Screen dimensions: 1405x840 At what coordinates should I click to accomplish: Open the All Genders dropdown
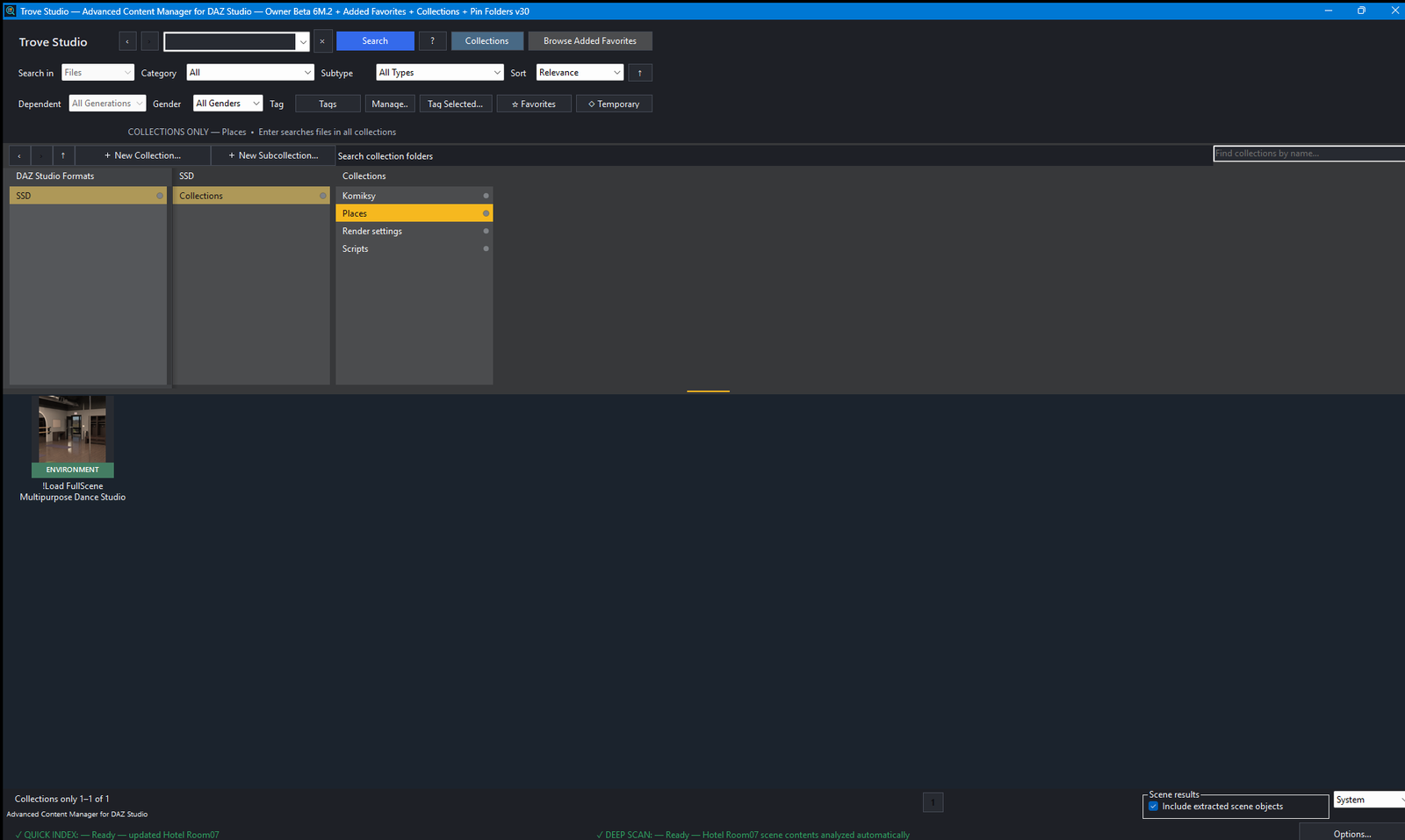(x=227, y=104)
